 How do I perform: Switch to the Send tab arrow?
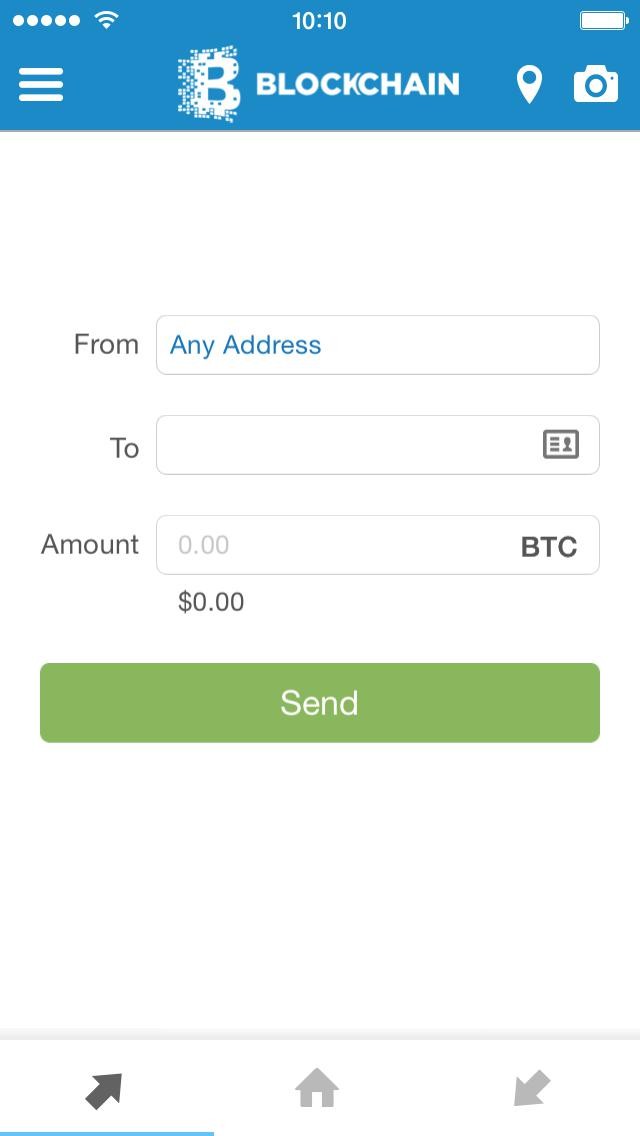104,1089
